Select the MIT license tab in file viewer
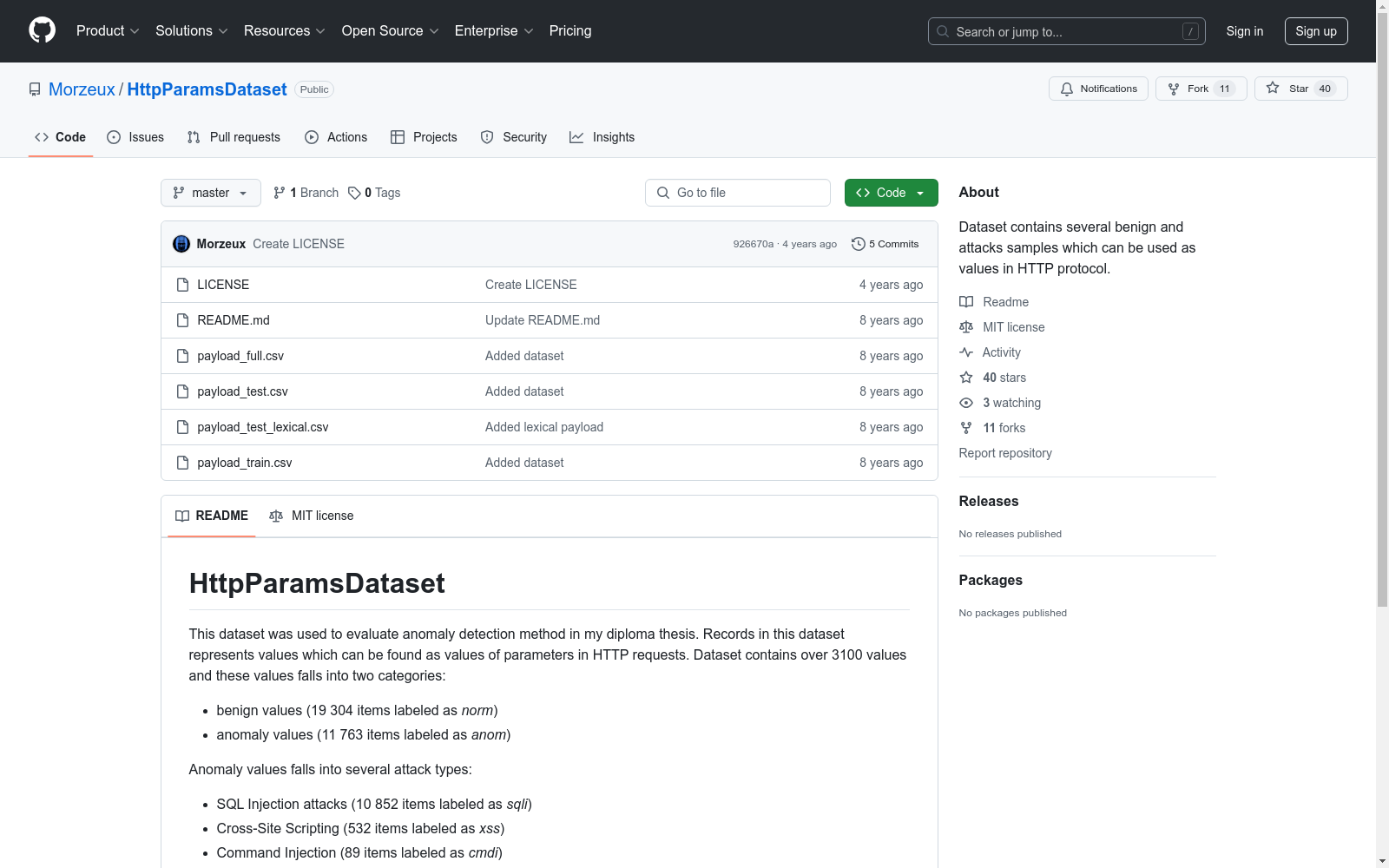Image resolution: width=1389 pixels, height=868 pixels. 312,516
